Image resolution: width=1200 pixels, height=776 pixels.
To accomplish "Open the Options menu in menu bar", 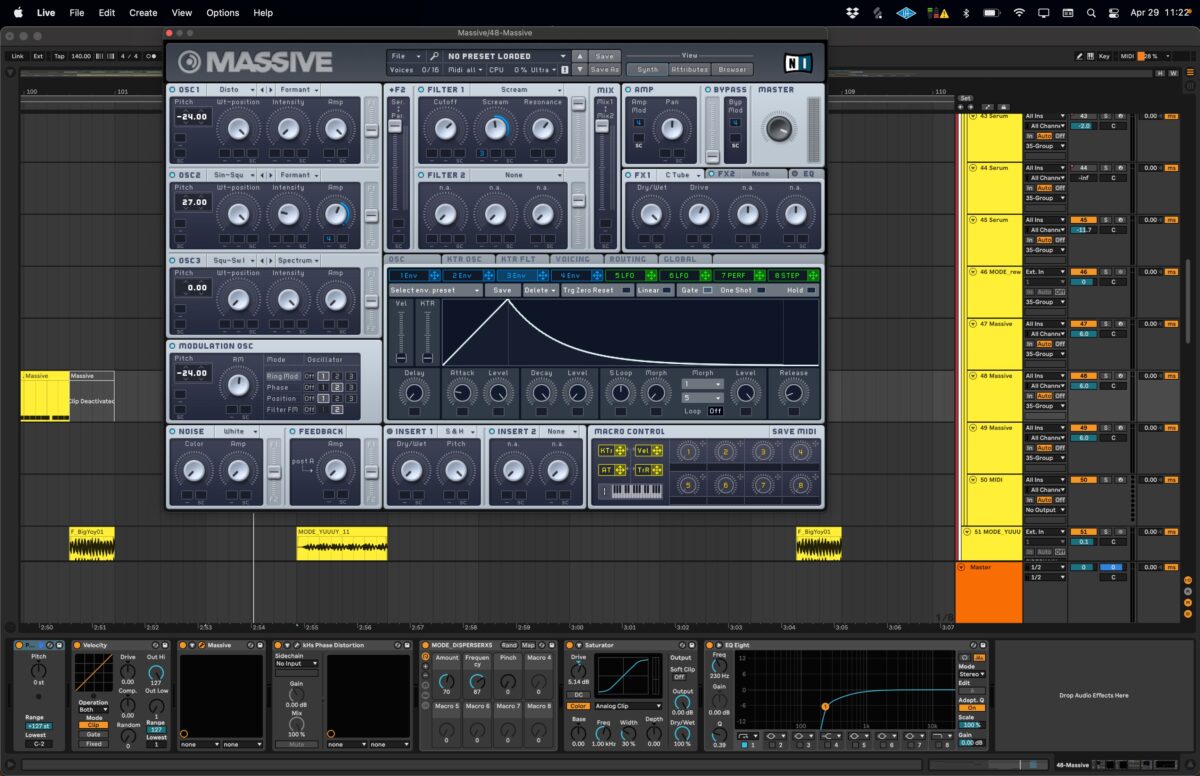I will point(222,13).
